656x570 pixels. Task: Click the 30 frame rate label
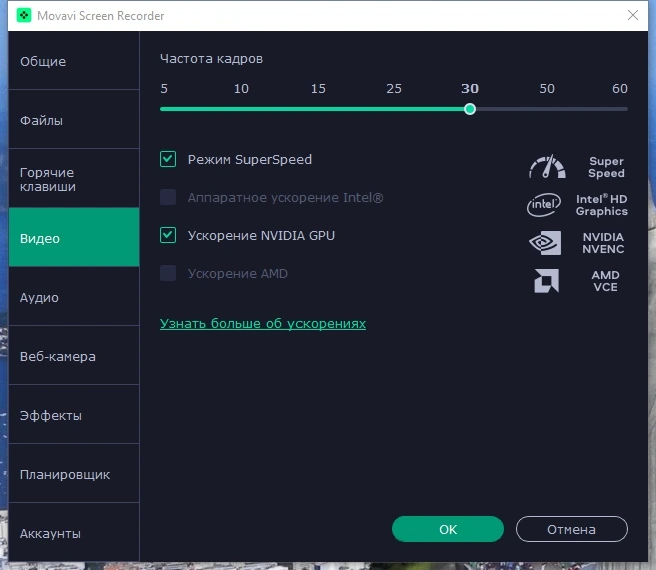tap(470, 89)
